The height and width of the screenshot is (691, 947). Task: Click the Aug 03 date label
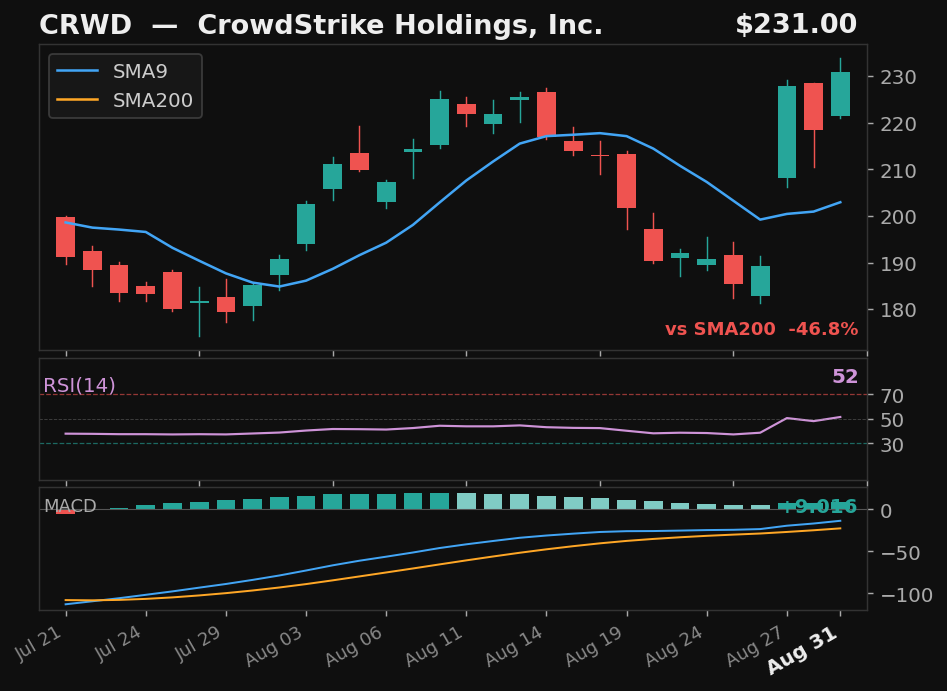275,646
